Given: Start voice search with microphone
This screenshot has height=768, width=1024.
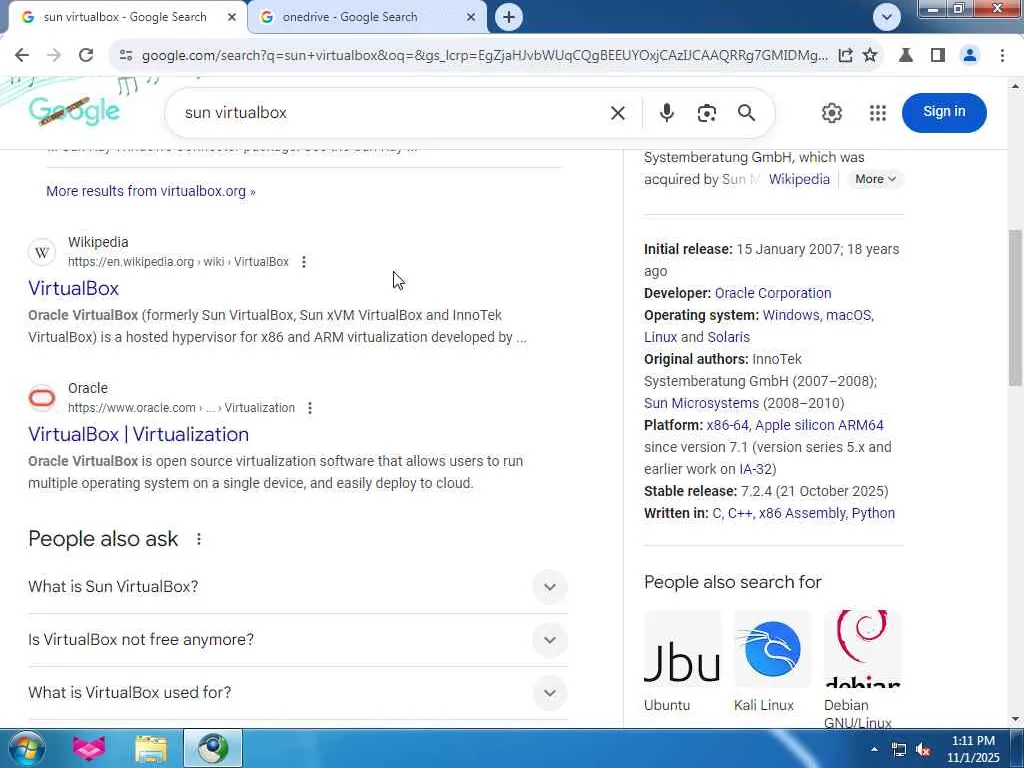Looking at the screenshot, I should [666, 113].
